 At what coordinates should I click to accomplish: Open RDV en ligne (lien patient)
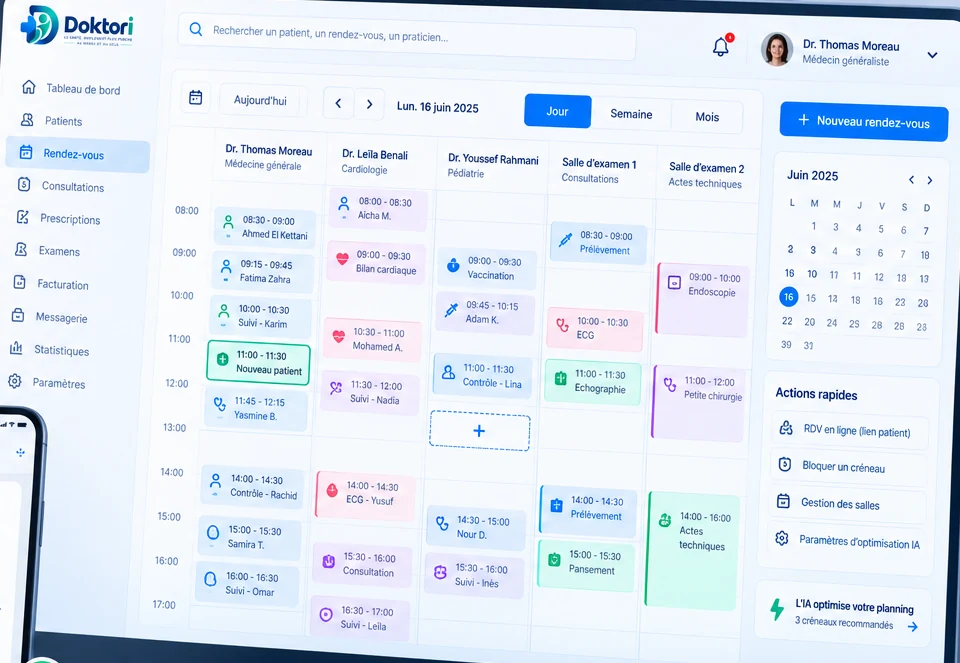point(850,430)
